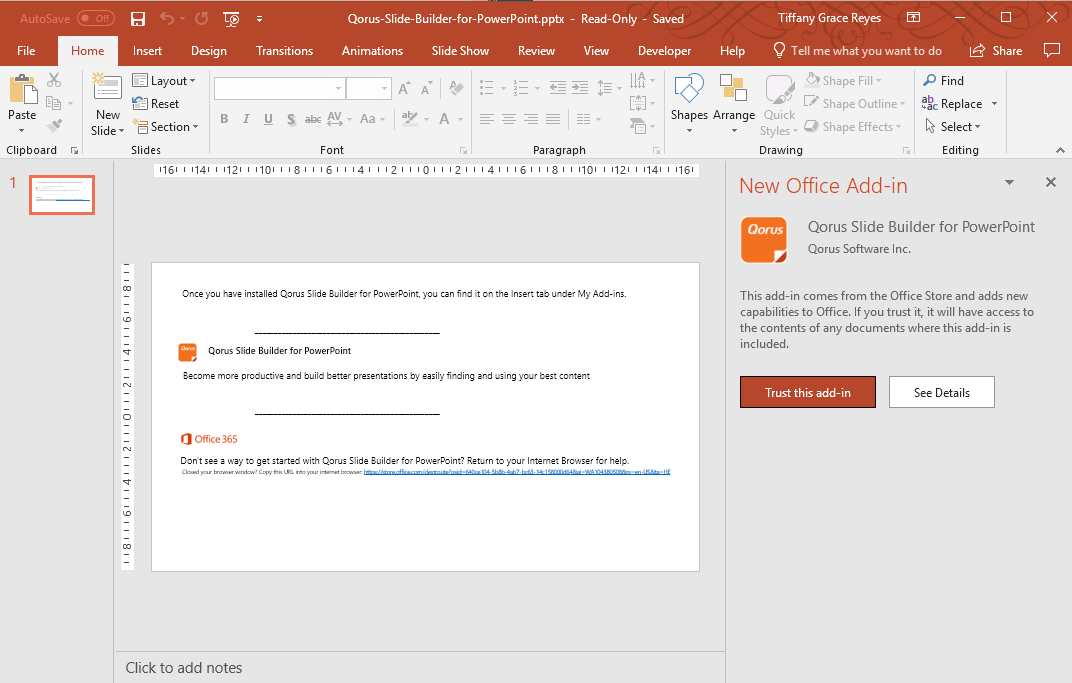Viewport: 1072px width, 683px height.
Task: Click the Save icon in the title bar
Action: click(x=138, y=18)
